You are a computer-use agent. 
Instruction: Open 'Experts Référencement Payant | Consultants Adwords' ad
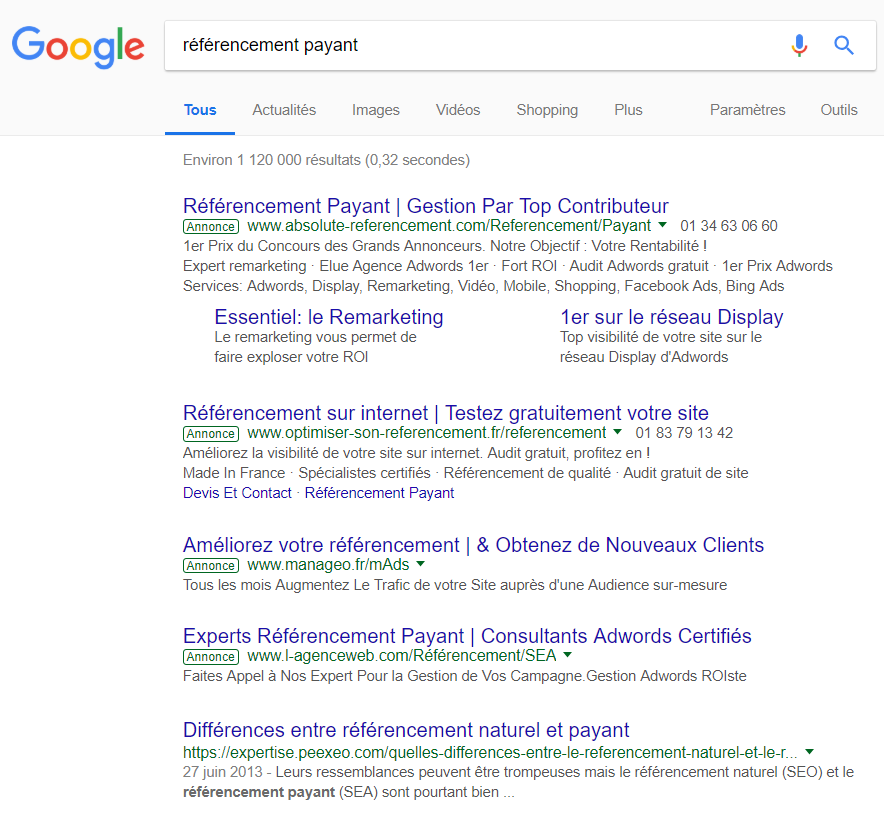pyautogui.click(x=467, y=636)
